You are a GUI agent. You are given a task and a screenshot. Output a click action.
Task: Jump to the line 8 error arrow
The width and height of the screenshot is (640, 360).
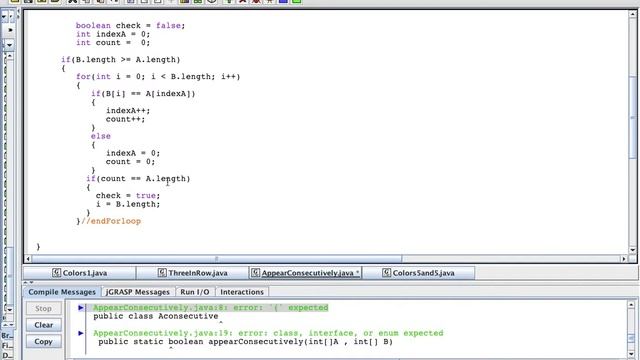(x=81, y=307)
